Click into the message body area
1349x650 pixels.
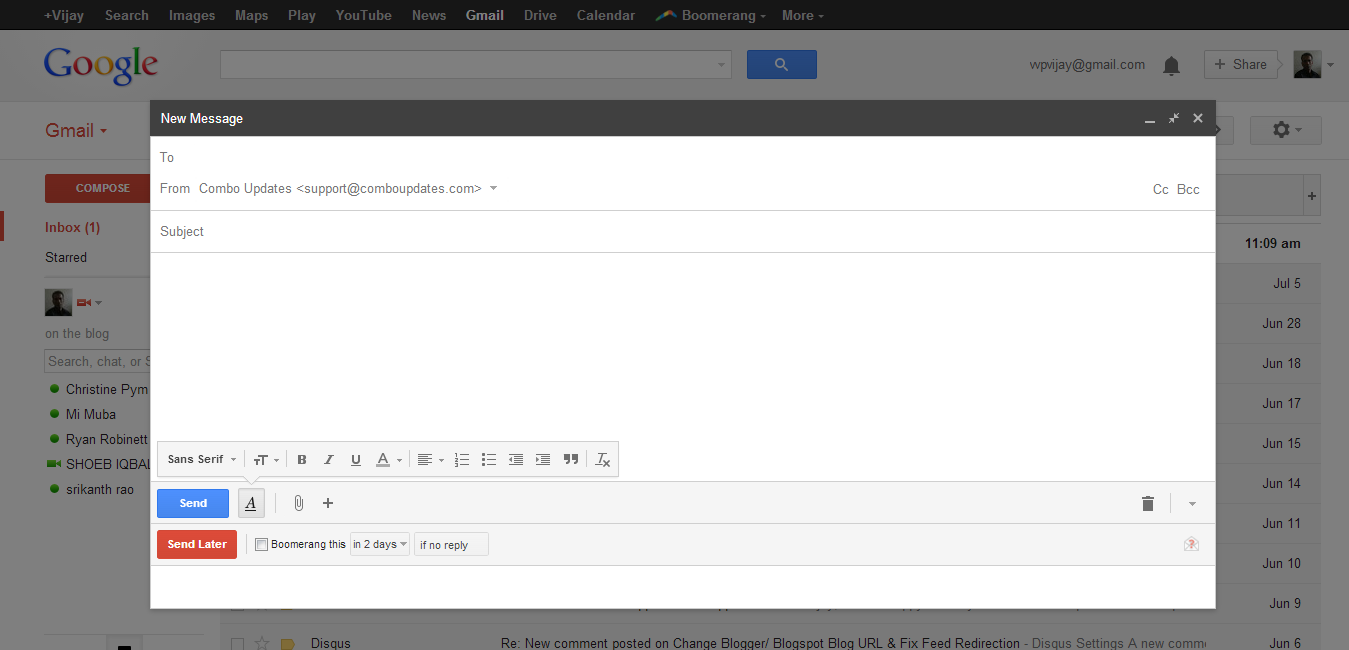point(682,345)
